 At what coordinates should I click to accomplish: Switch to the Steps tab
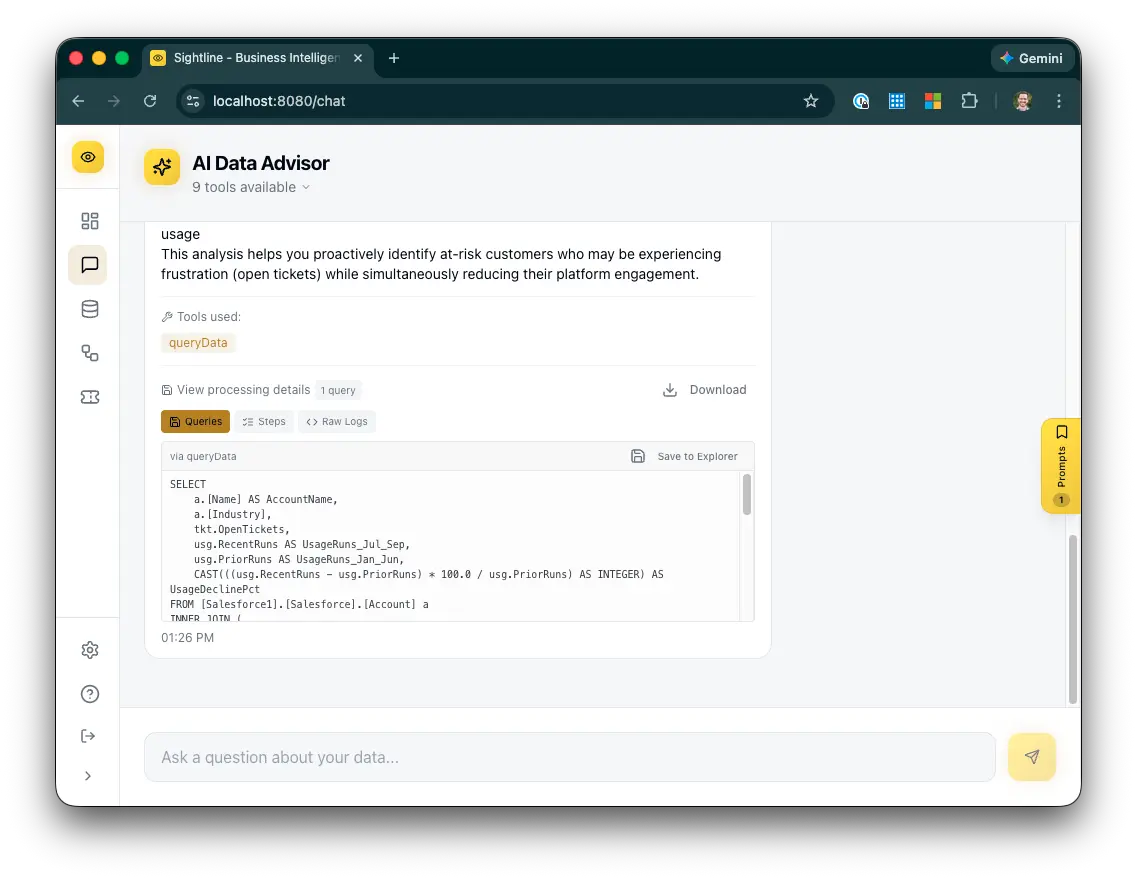(x=264, y=422)
